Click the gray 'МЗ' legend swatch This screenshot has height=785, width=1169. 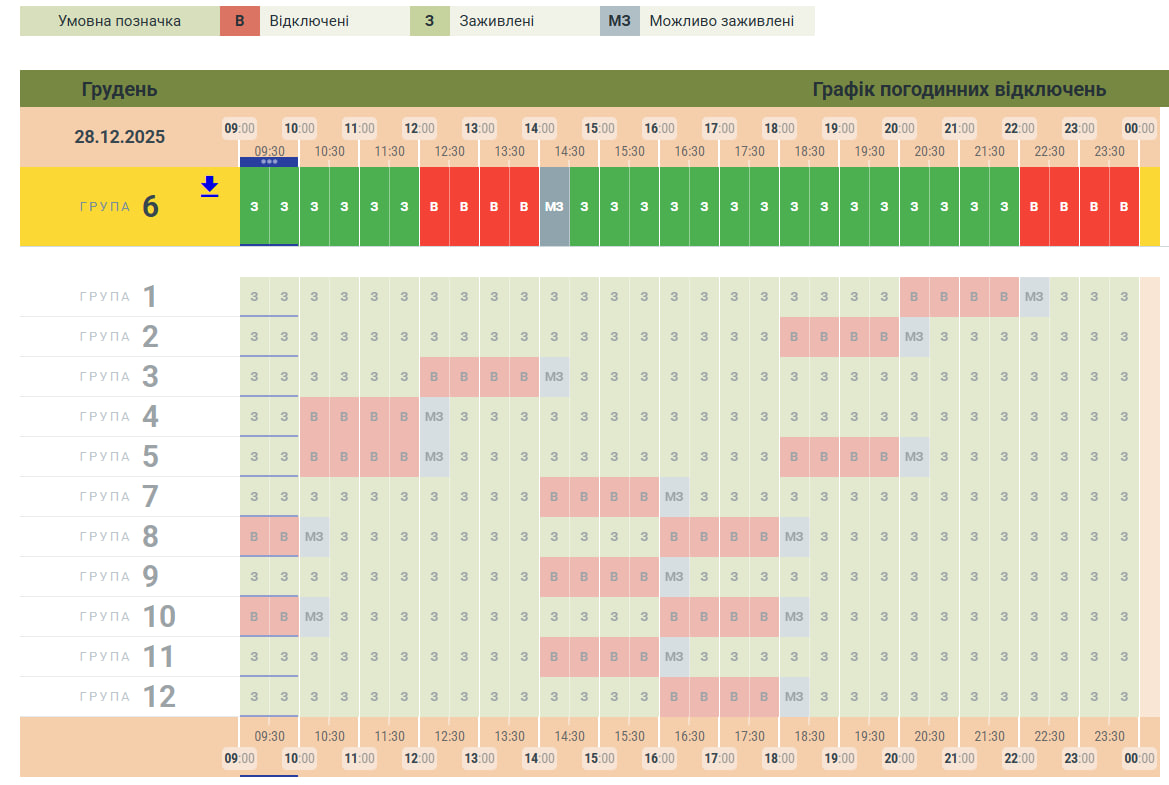coord(619,21)
